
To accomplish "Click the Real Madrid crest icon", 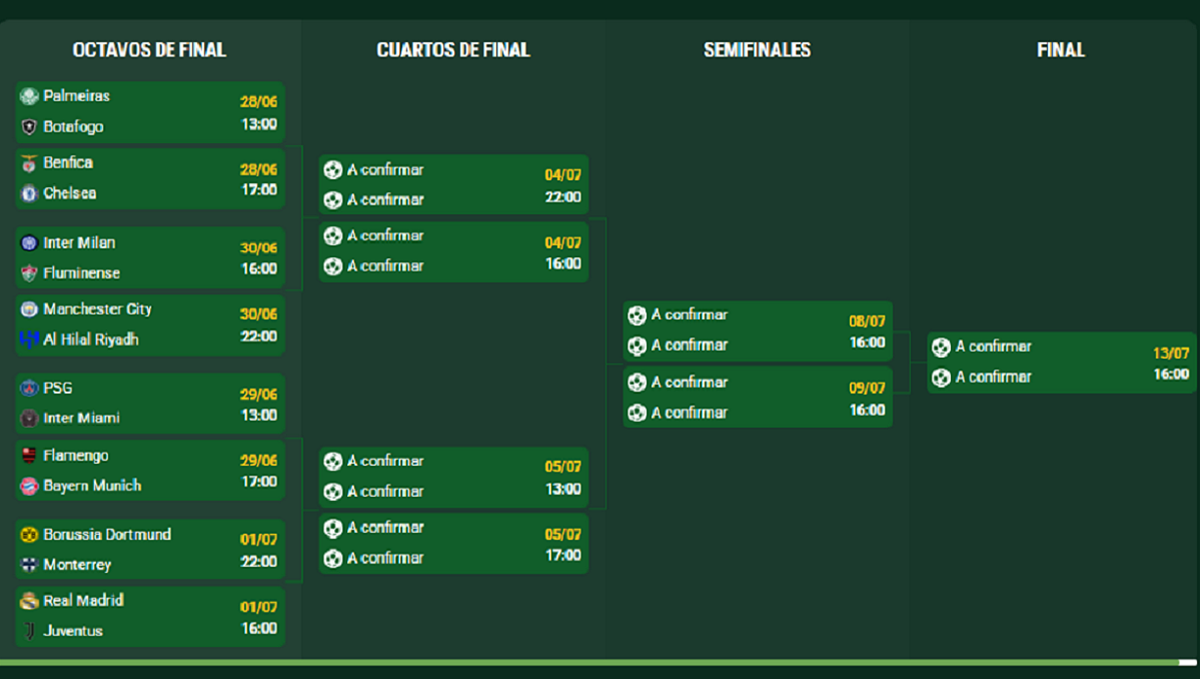I will (x=29, y=601).
